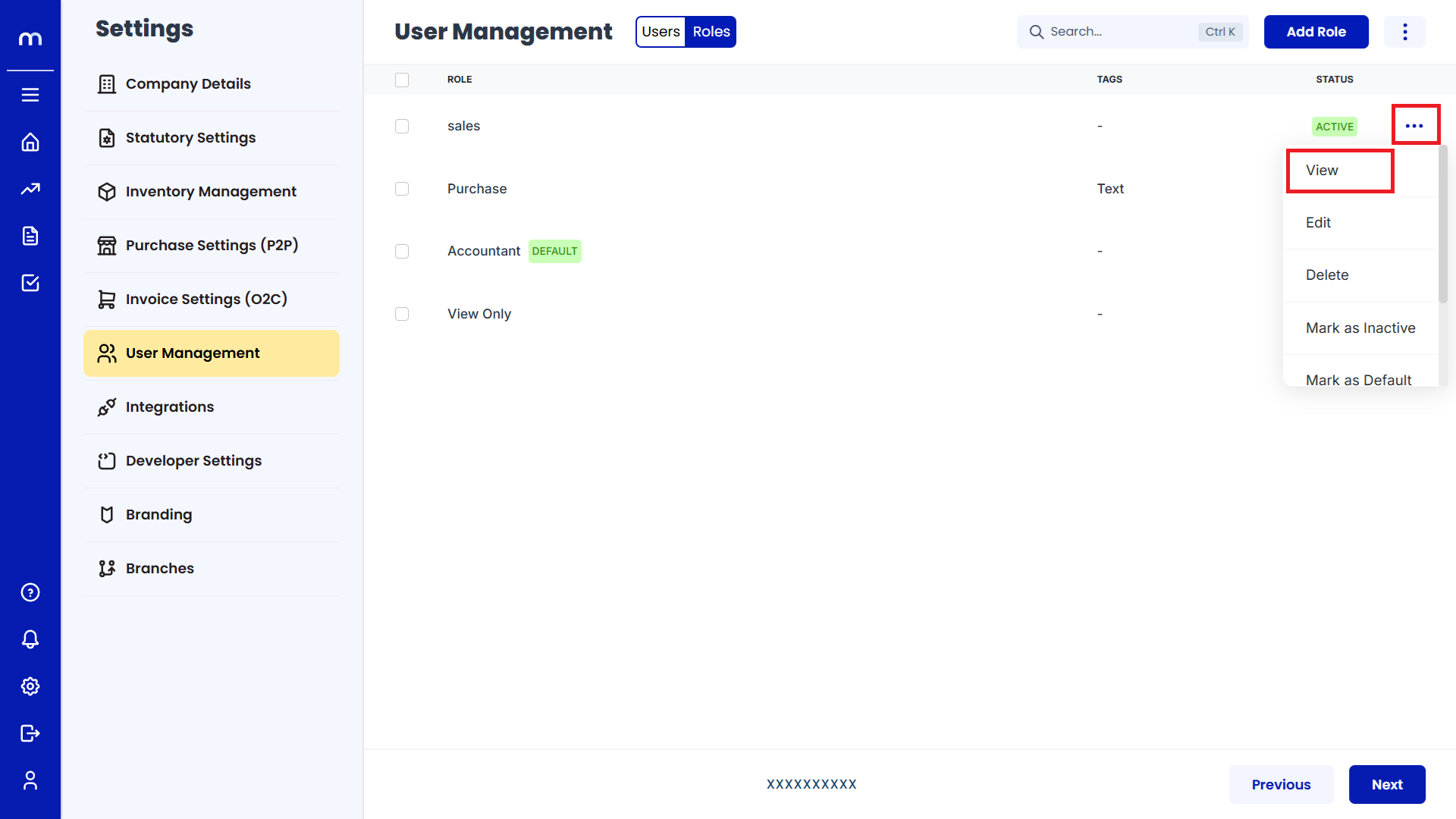Switch to the Users tab

point(661,32)
